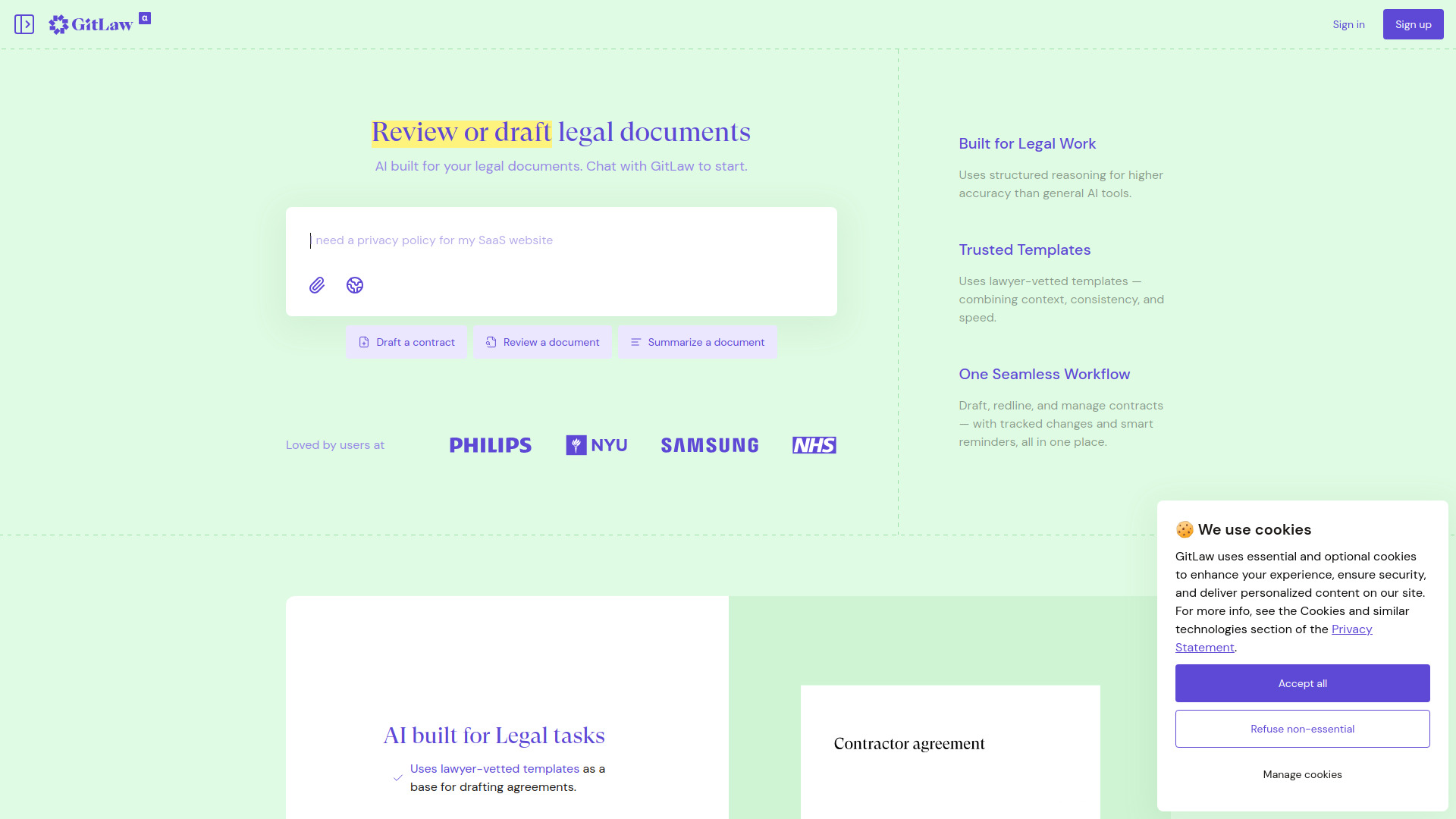Focus the legal chat prompt input field
The width and height of the screenshot is (1456, 819).
click(x=561, y=240)
